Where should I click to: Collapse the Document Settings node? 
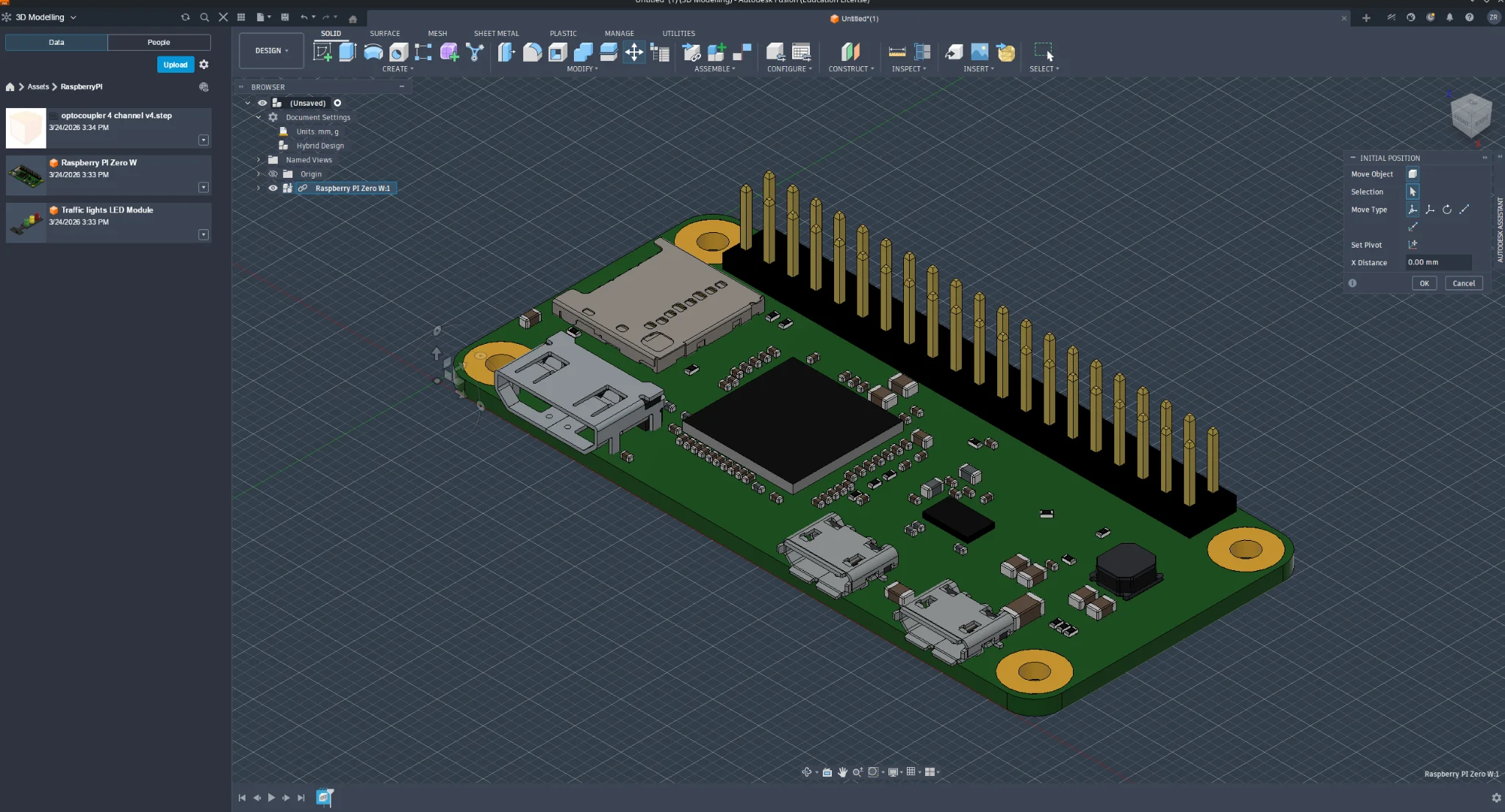click(x=259, y=118)
